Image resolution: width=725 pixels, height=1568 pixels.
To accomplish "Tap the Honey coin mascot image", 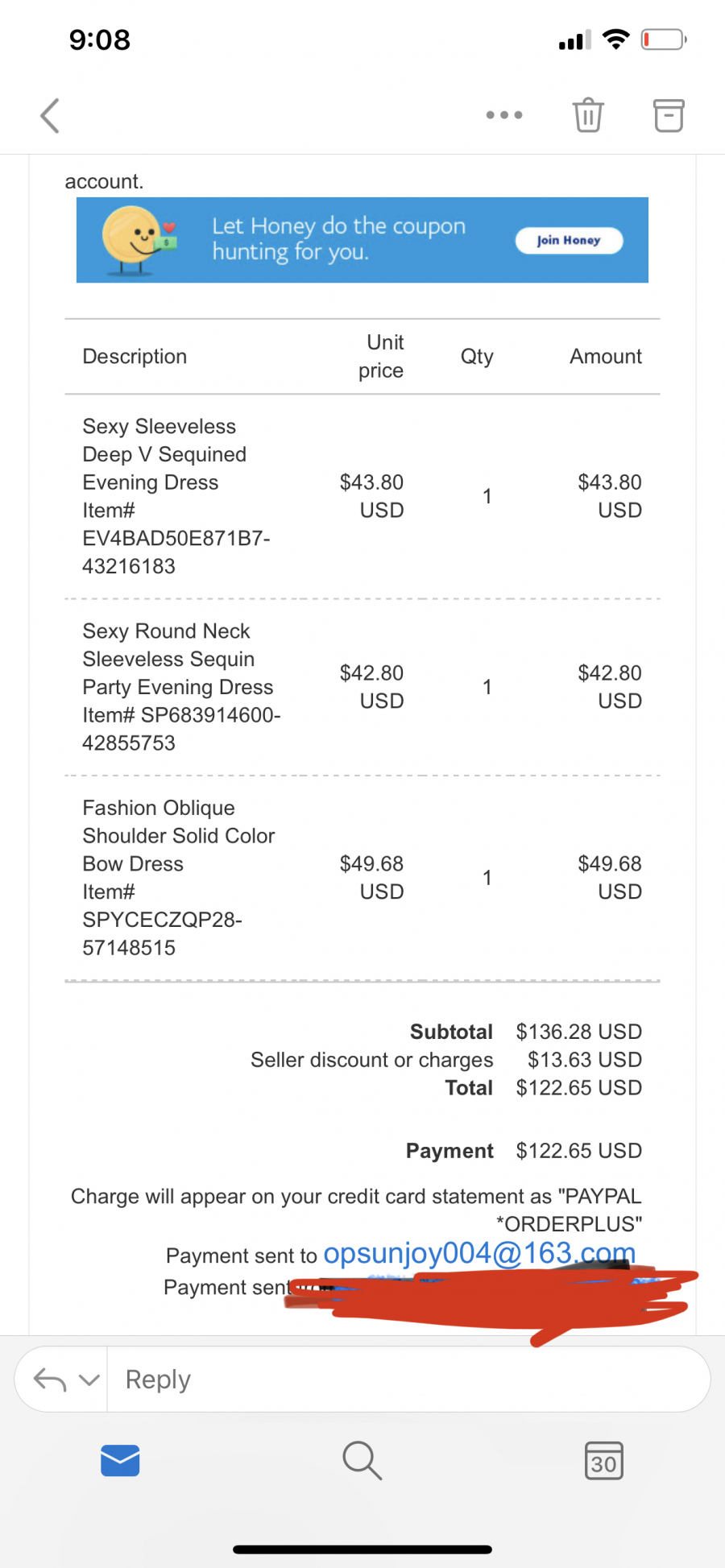I will click(x=138, y=240).
